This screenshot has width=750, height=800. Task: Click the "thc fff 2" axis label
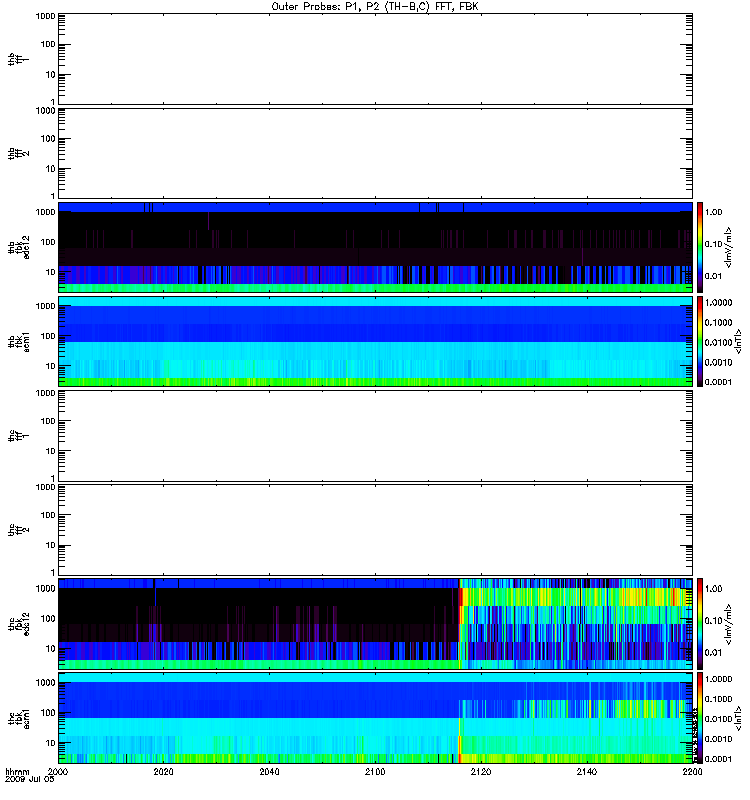pos(18,530)
